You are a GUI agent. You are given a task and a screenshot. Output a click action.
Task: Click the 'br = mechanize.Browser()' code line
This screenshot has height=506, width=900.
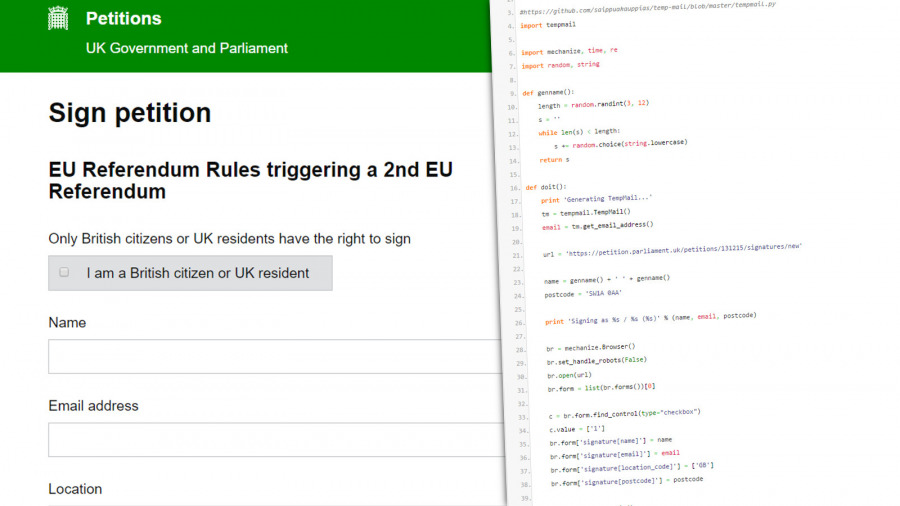pyautogui.click(x=591, y=348)
